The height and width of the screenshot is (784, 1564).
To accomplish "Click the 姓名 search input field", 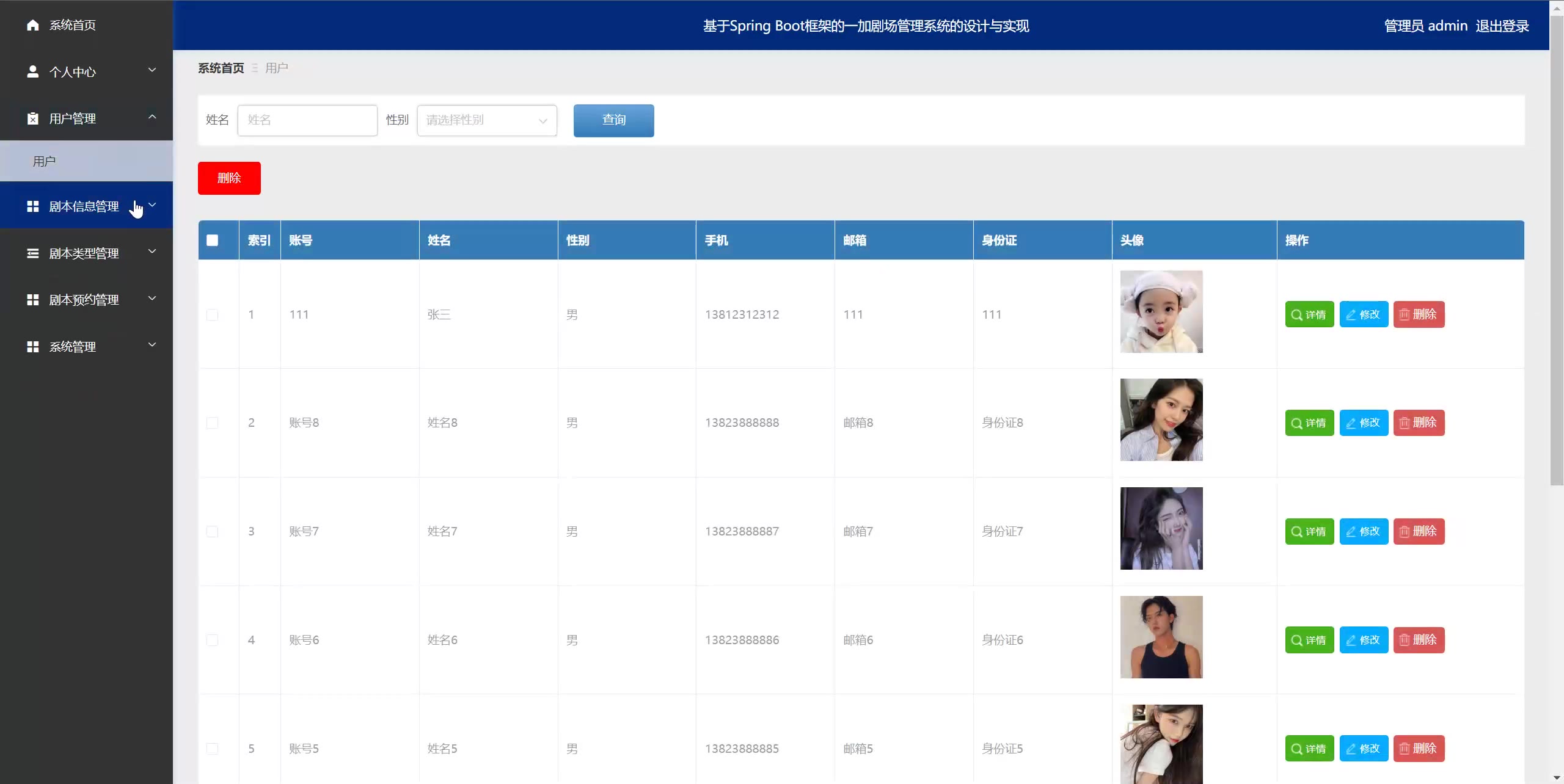I will click(x=307, y=120).
